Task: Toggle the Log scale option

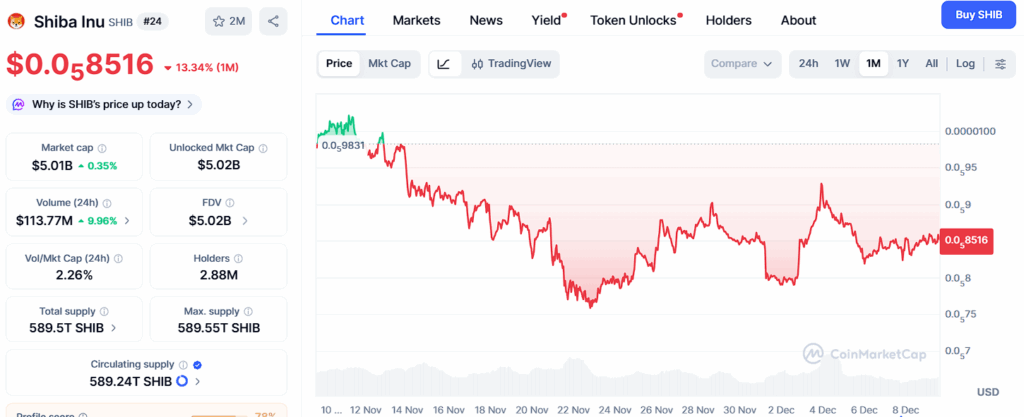Action: click(x=965, y=64)
